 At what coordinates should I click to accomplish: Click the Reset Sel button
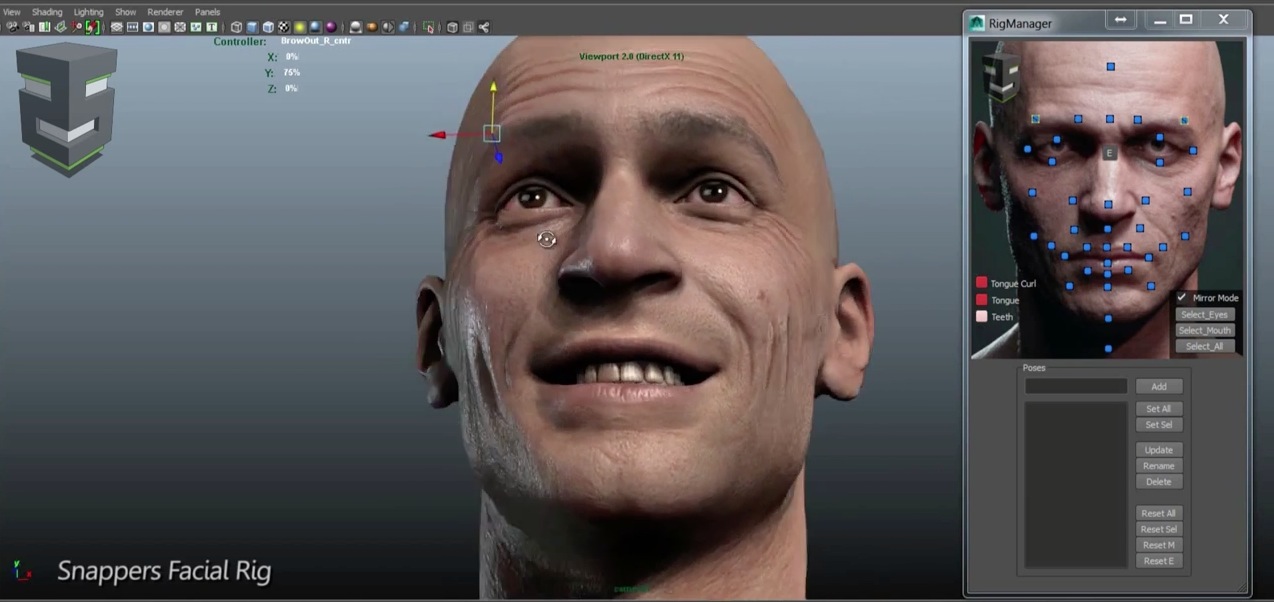(1159, 529)
